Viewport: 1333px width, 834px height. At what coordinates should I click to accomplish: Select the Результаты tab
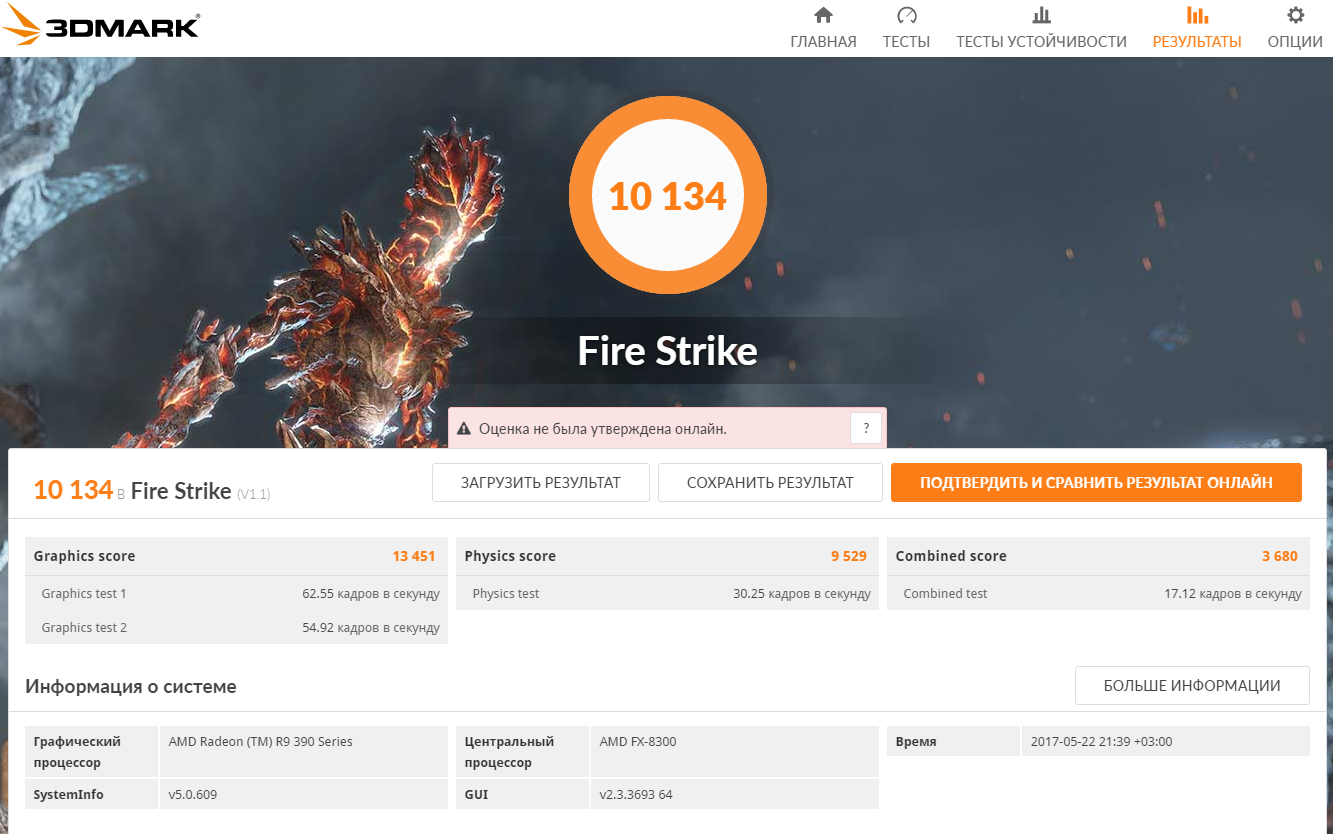tap(1197, 41)
